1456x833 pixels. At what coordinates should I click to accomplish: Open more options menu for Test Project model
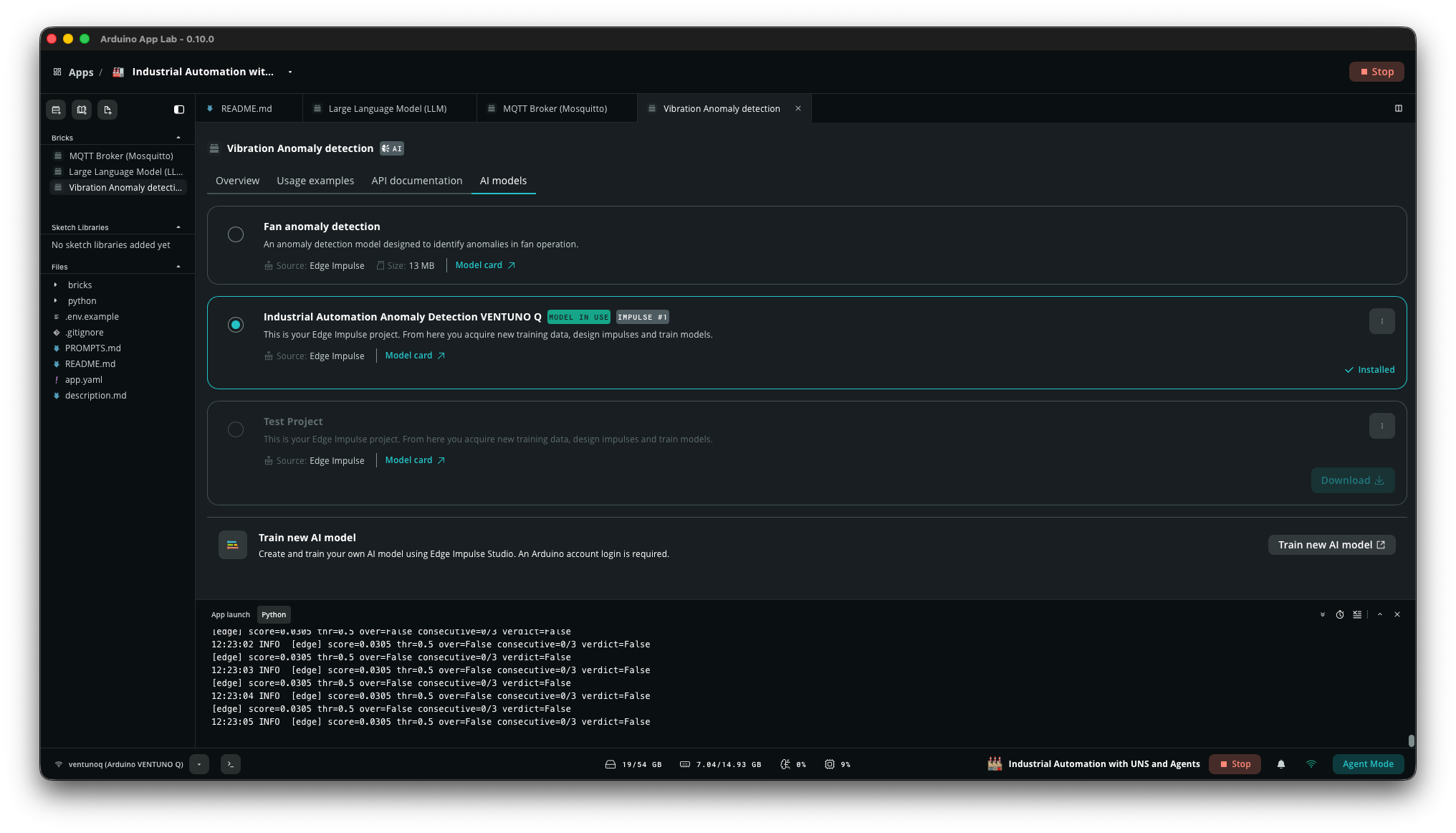[1382, 426]
